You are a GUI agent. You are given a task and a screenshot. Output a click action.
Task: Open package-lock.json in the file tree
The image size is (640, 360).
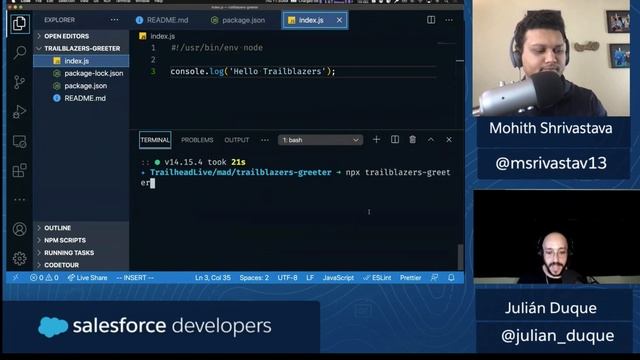81,73
